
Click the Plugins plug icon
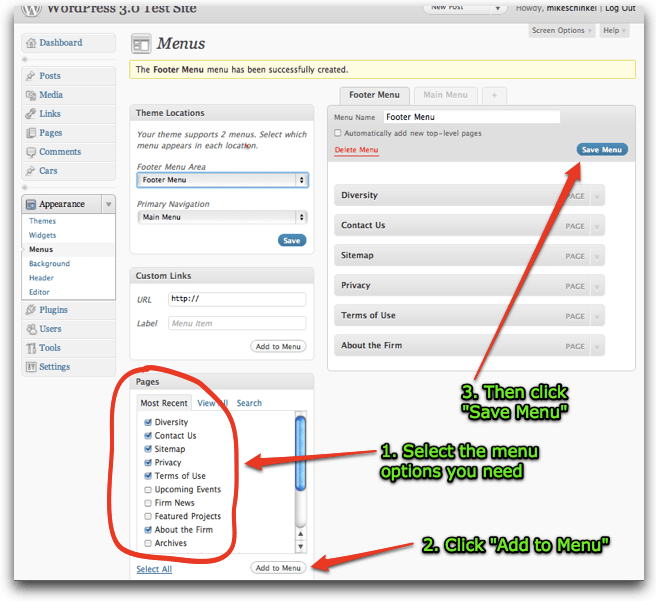point(31,310)
